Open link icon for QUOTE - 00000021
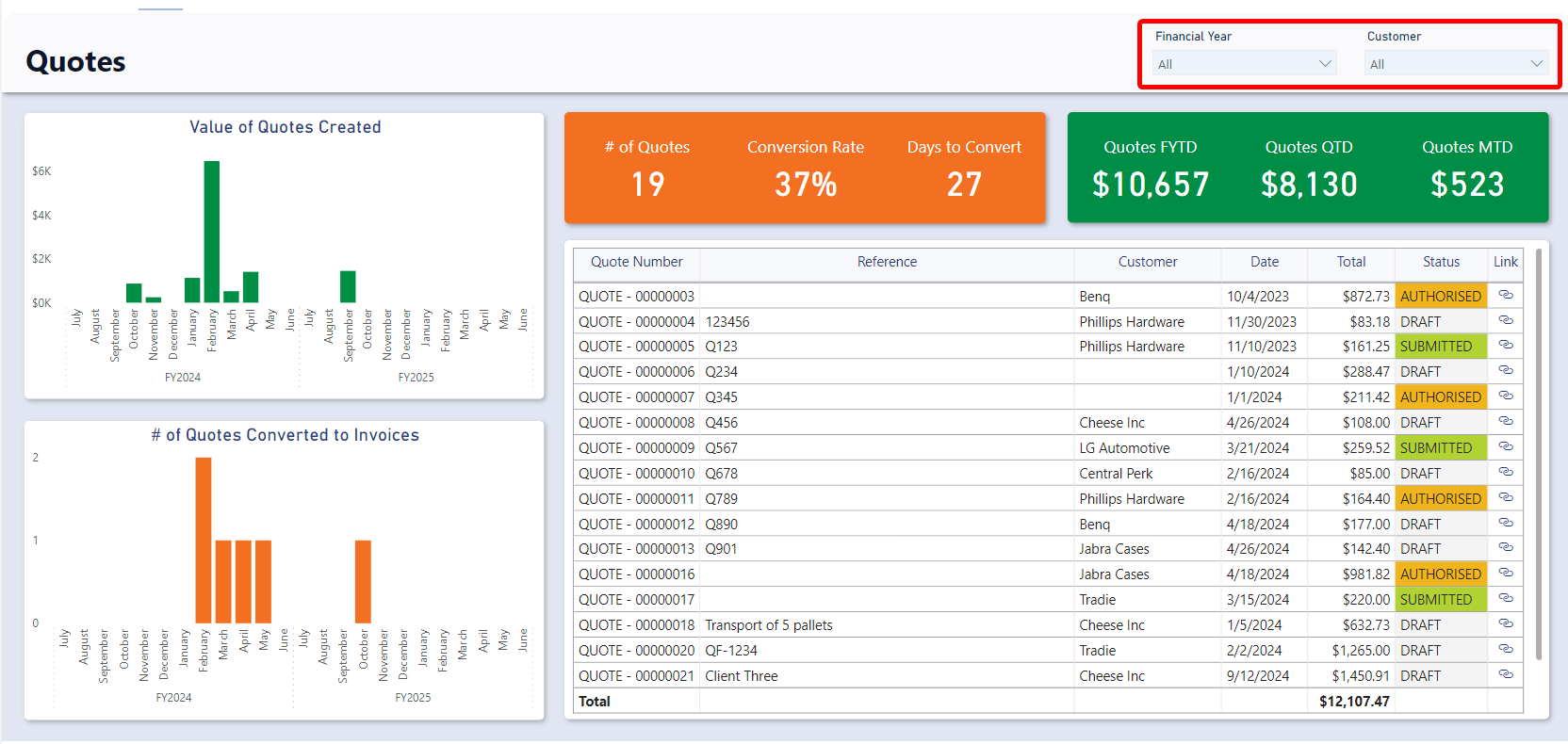The width and height of the screenshot is (1568, 744). tap(1506, 675)
